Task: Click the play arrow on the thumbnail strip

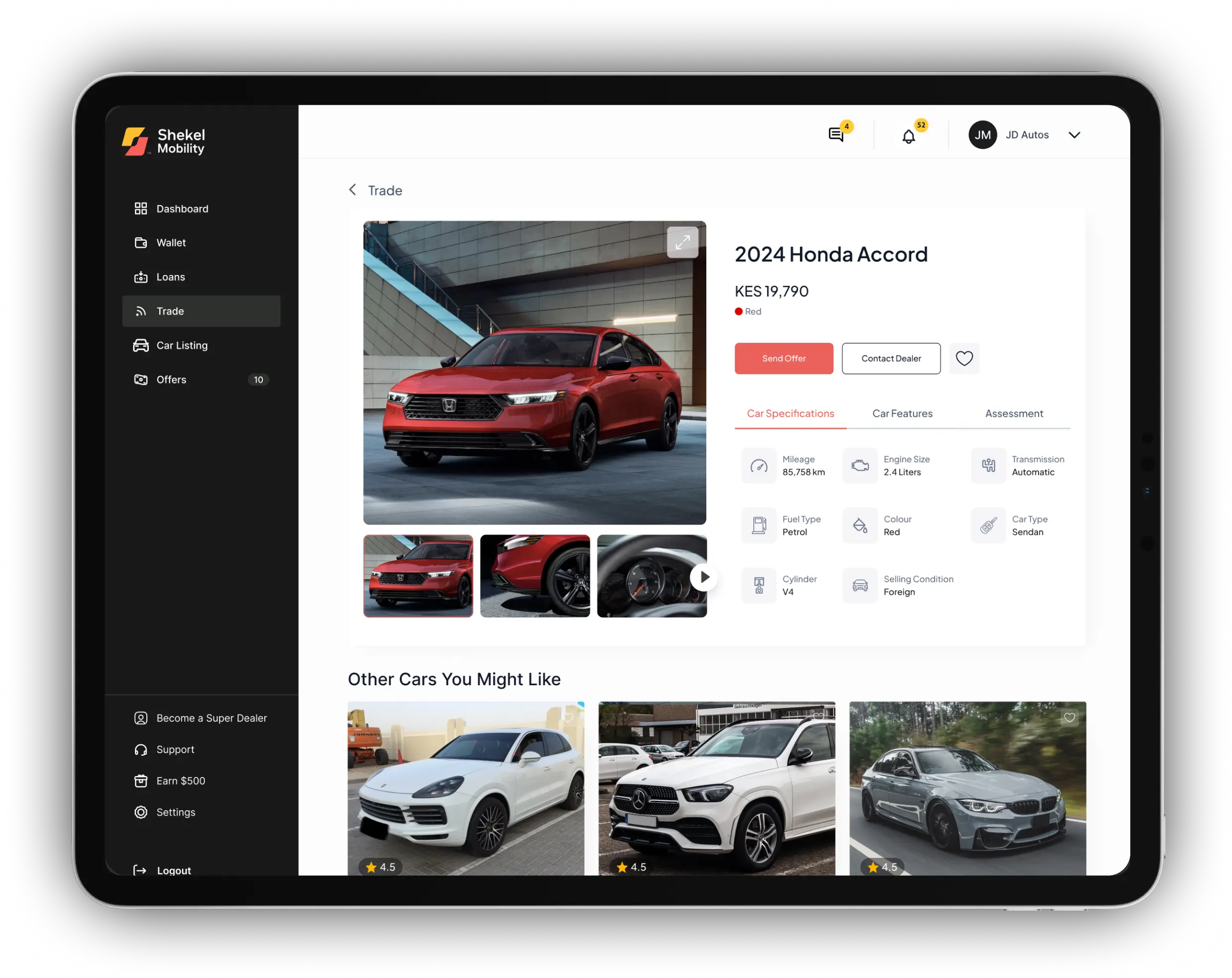Action: (x=703, y=577)
